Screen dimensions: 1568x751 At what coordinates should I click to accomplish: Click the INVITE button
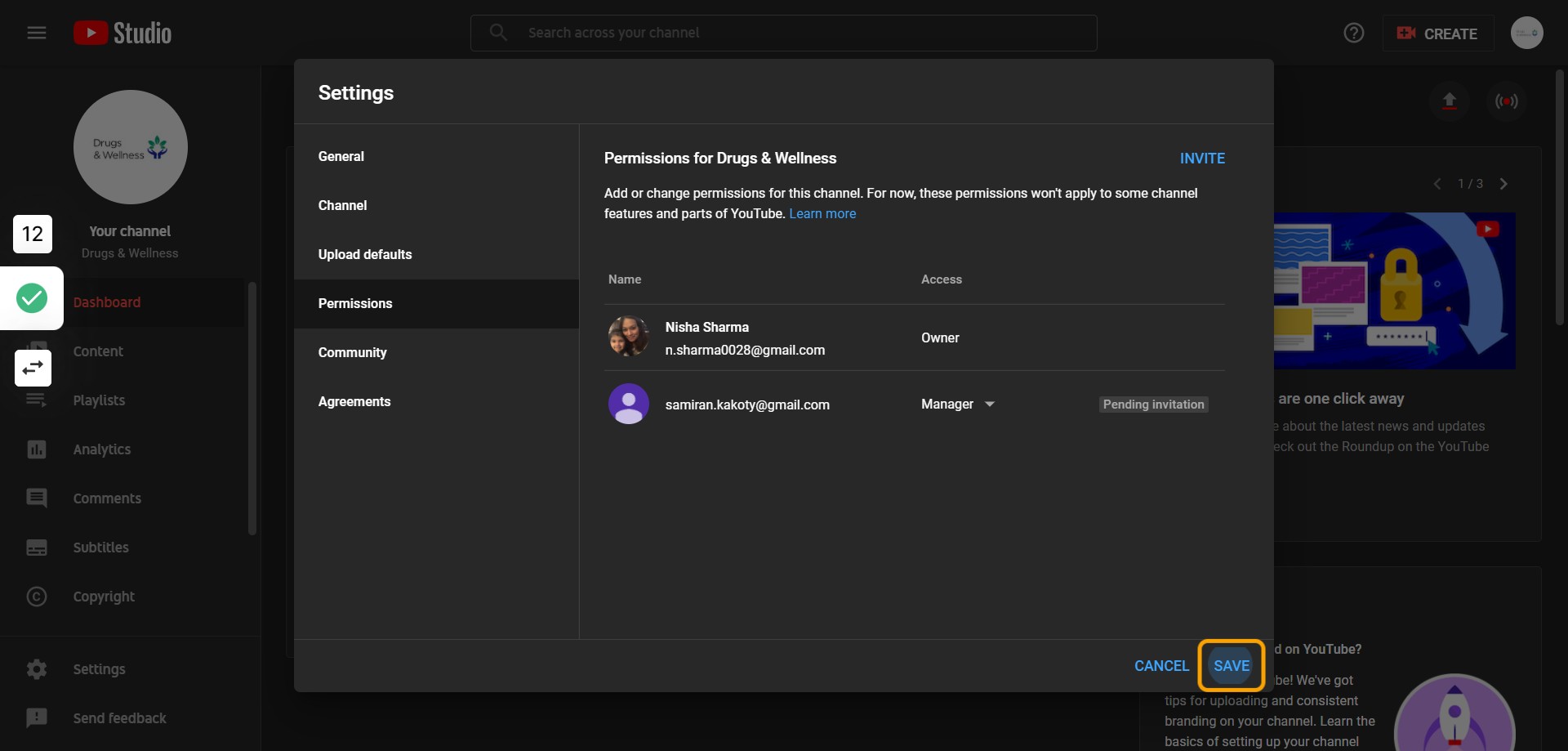[x=1202, y=159]
